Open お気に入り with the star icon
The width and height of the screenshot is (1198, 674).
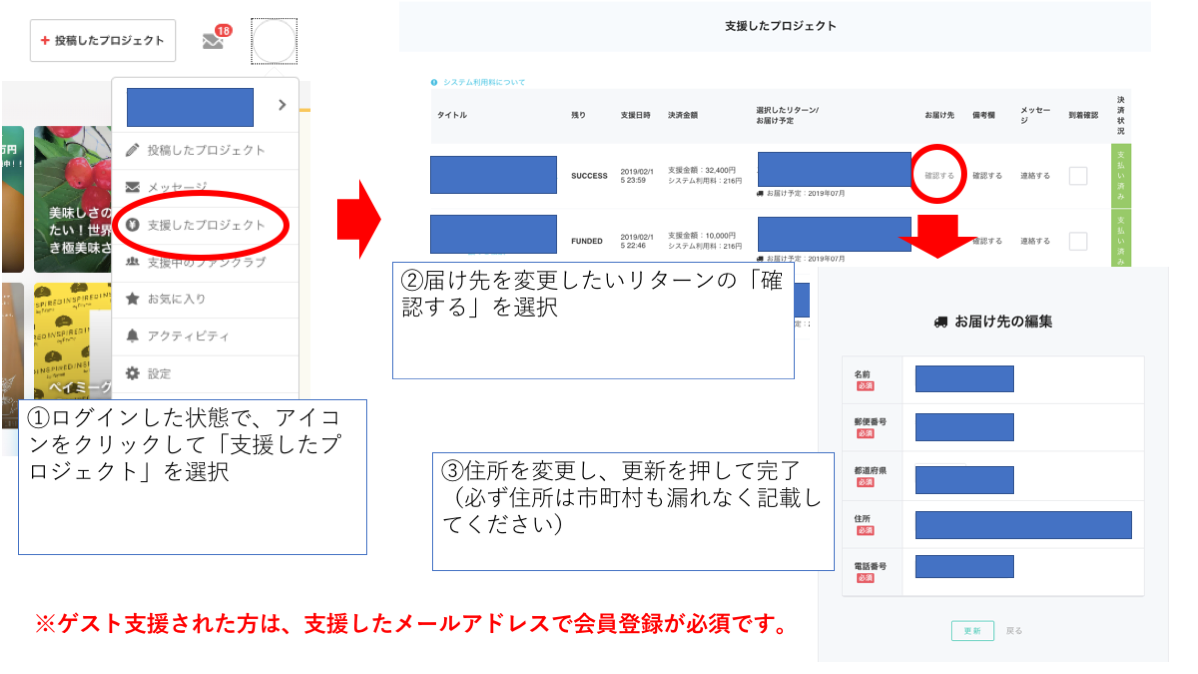[176, 298]
